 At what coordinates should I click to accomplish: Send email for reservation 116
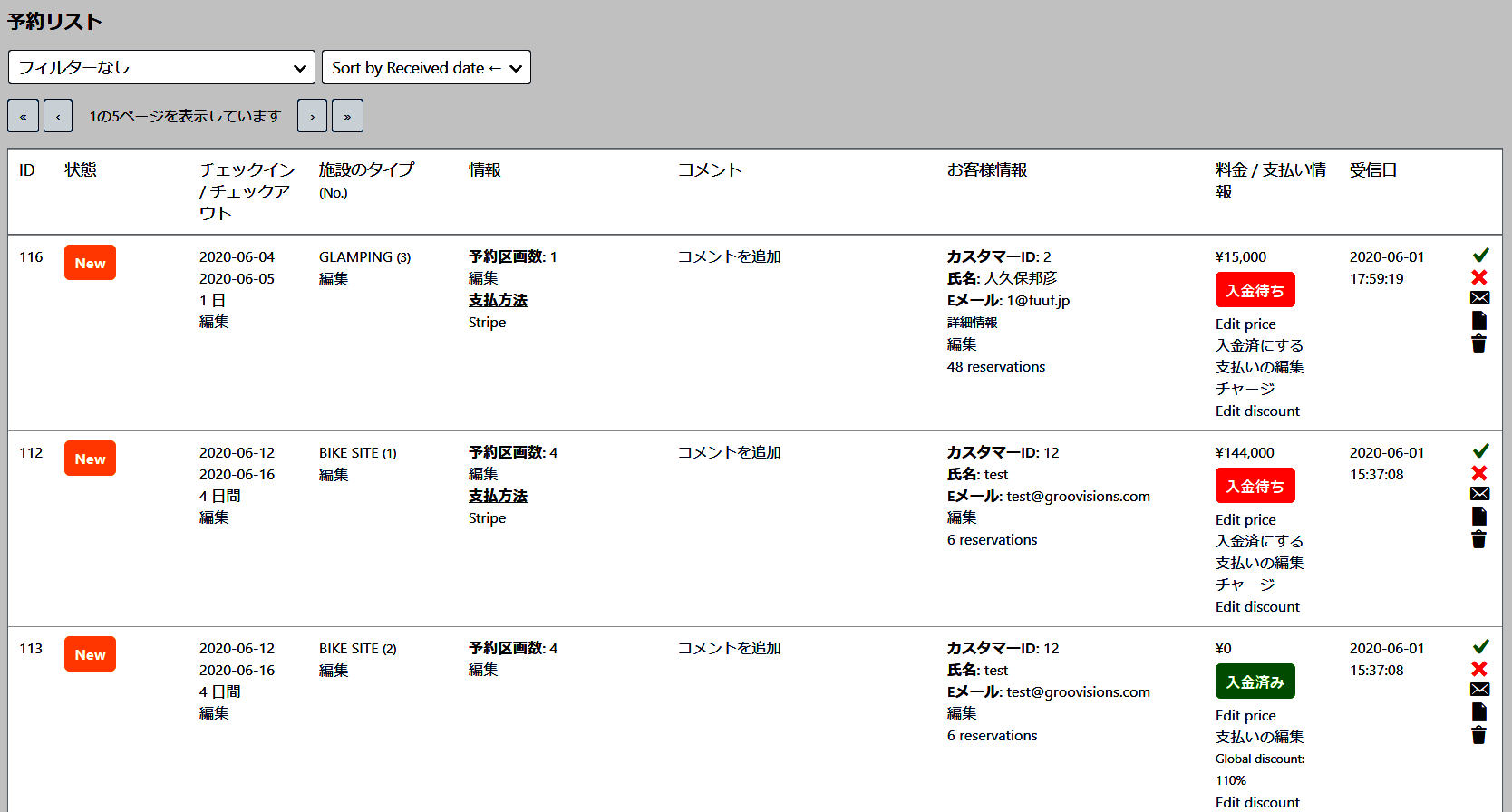click(x=1479, y=298)
